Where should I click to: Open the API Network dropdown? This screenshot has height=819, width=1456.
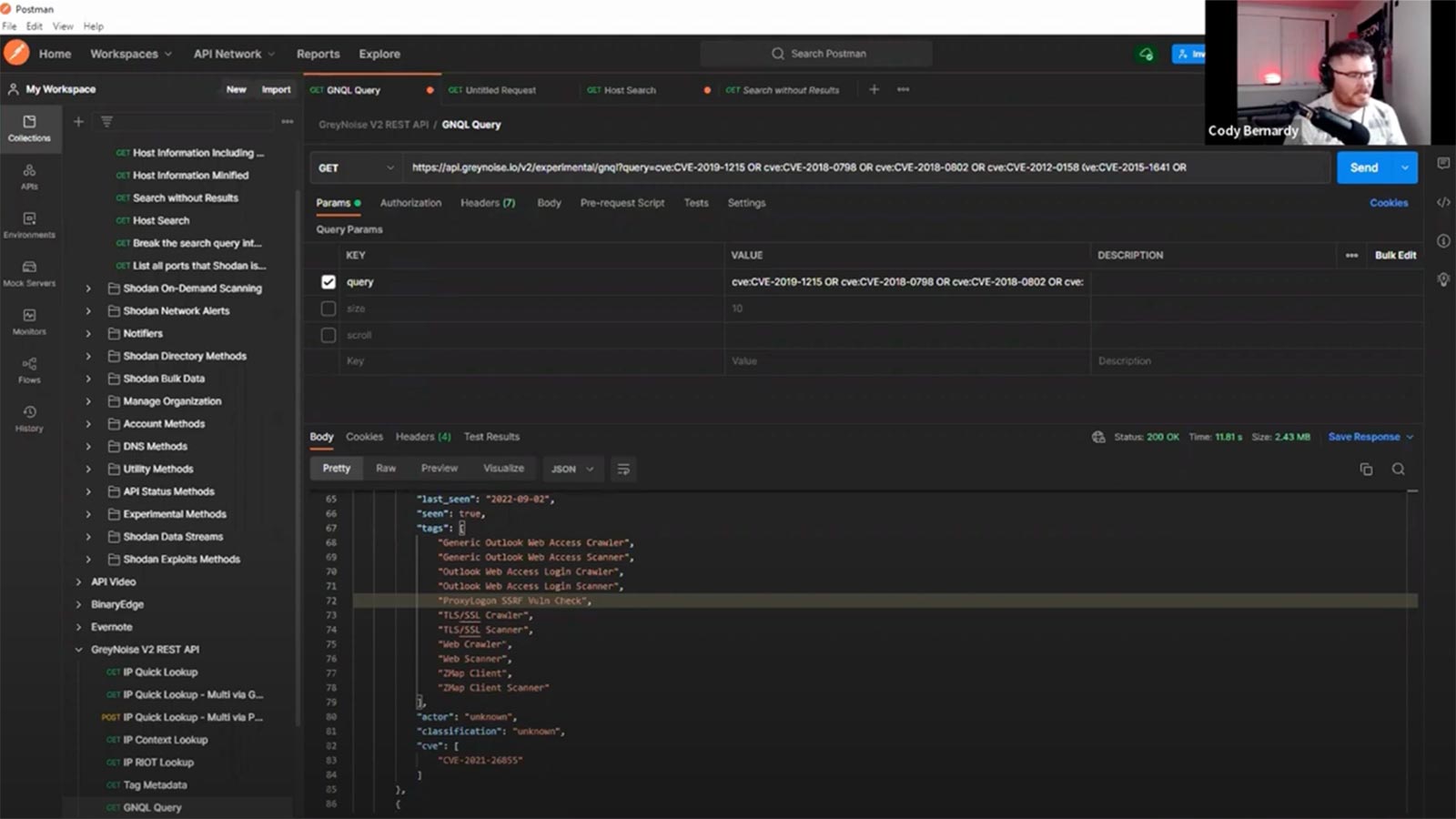point(234,54)
